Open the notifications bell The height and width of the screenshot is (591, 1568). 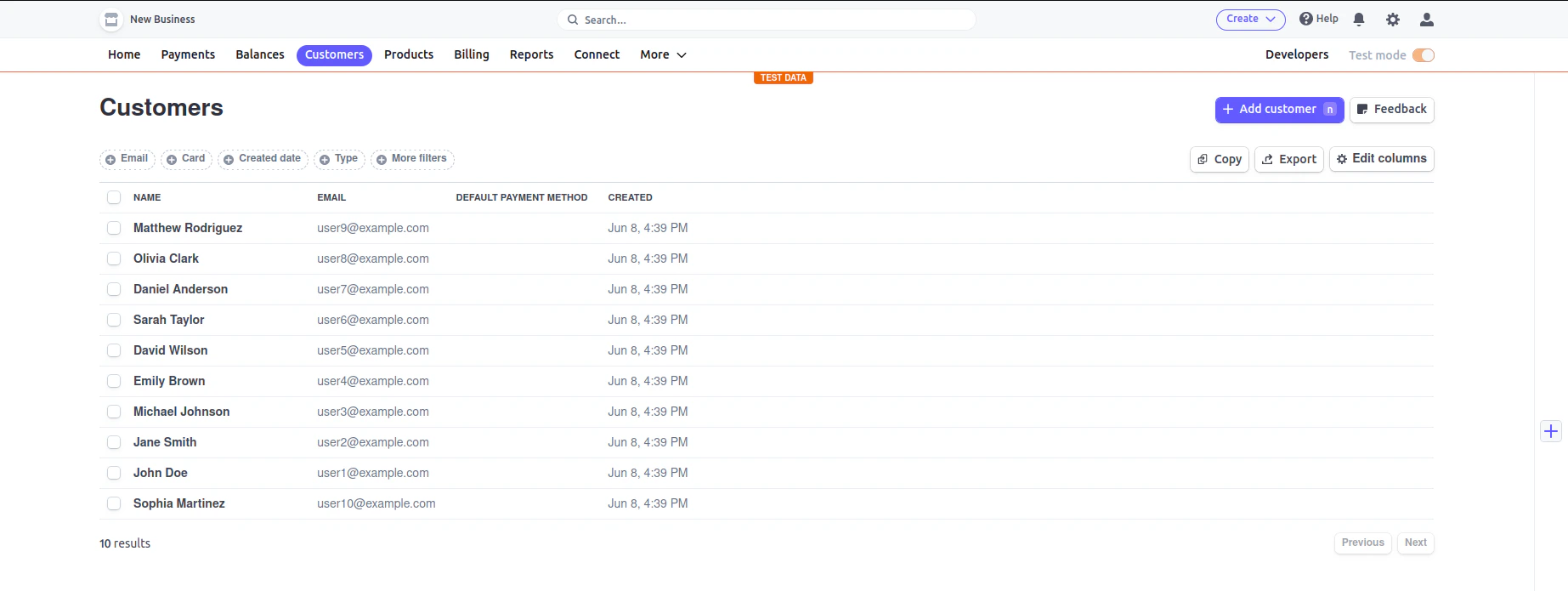1359,20
